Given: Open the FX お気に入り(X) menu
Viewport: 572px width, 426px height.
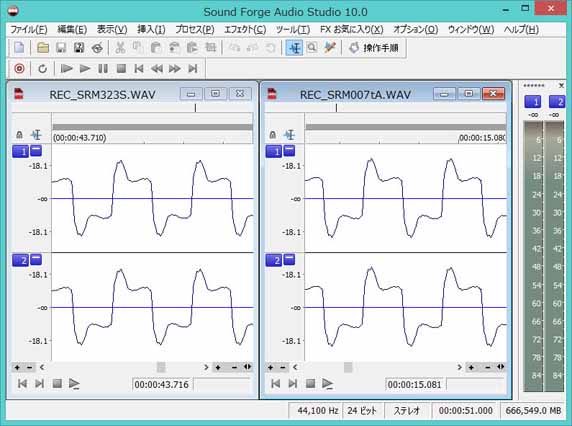Looking at the screenshot, I should [x=352, y=30].
